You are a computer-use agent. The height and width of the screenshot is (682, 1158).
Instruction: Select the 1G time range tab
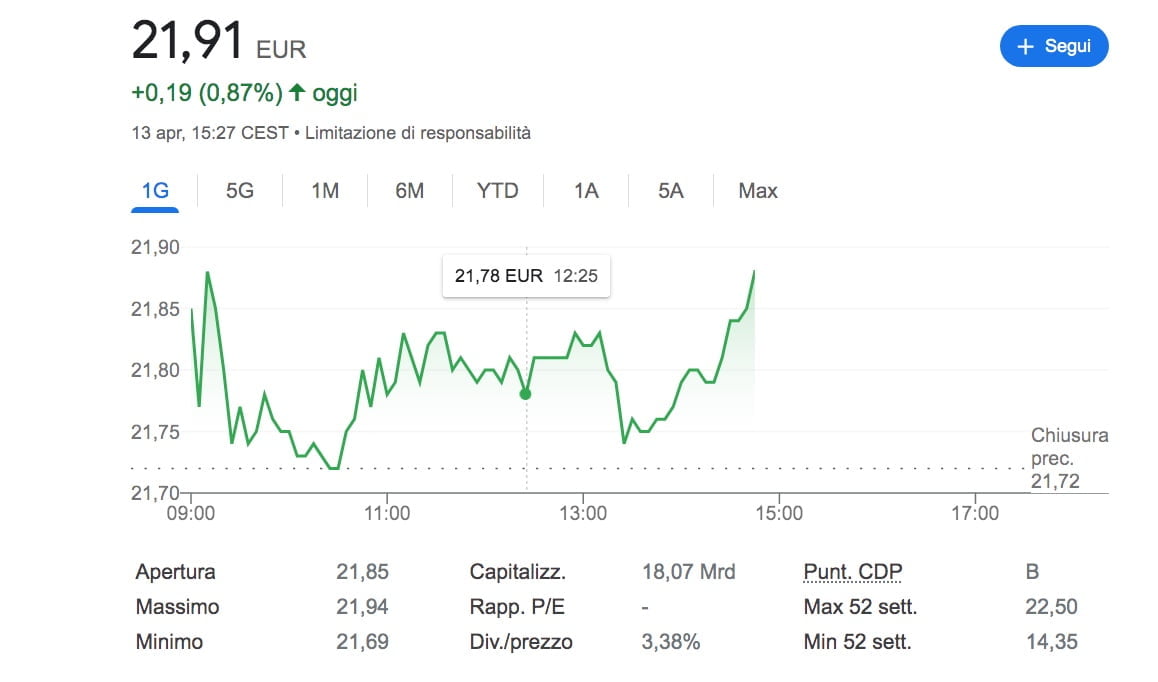point(155,190)
